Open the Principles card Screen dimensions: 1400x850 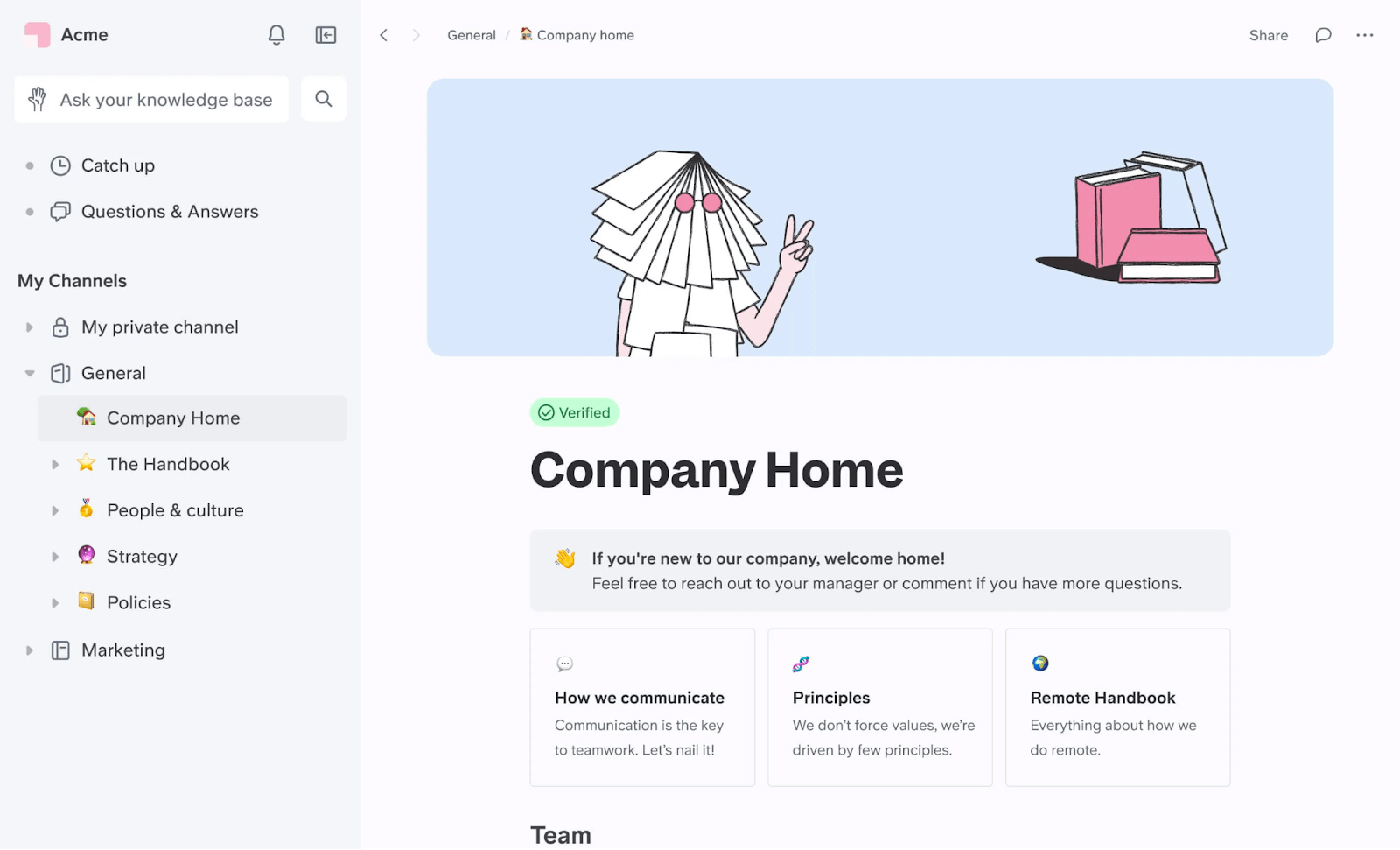(879, 707)
